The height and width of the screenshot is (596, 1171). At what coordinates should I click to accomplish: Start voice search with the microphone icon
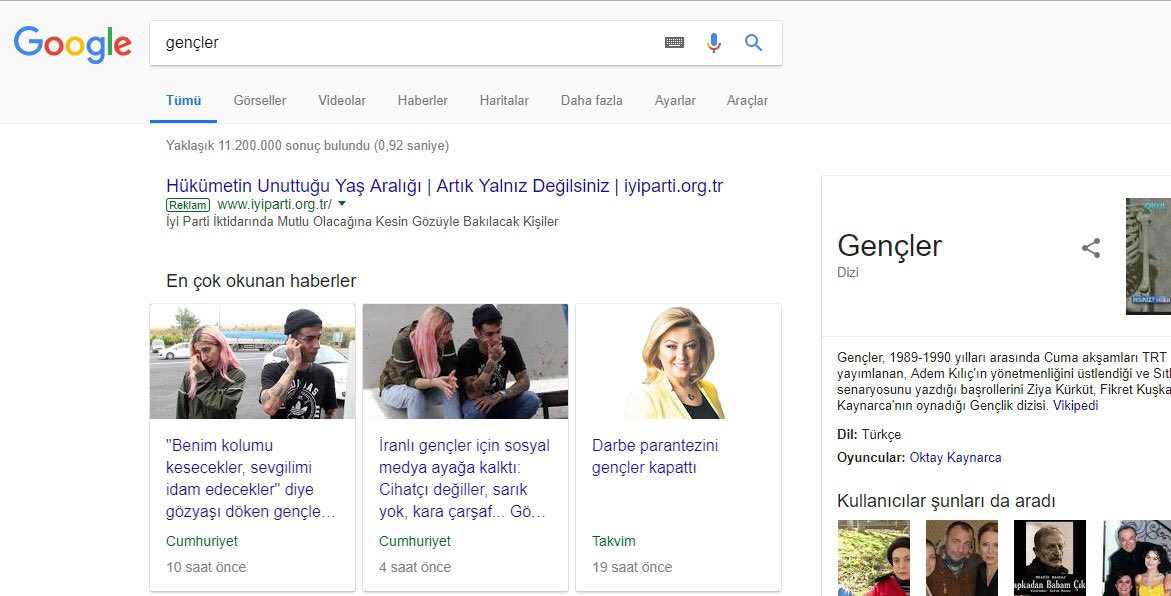point(713,42)
